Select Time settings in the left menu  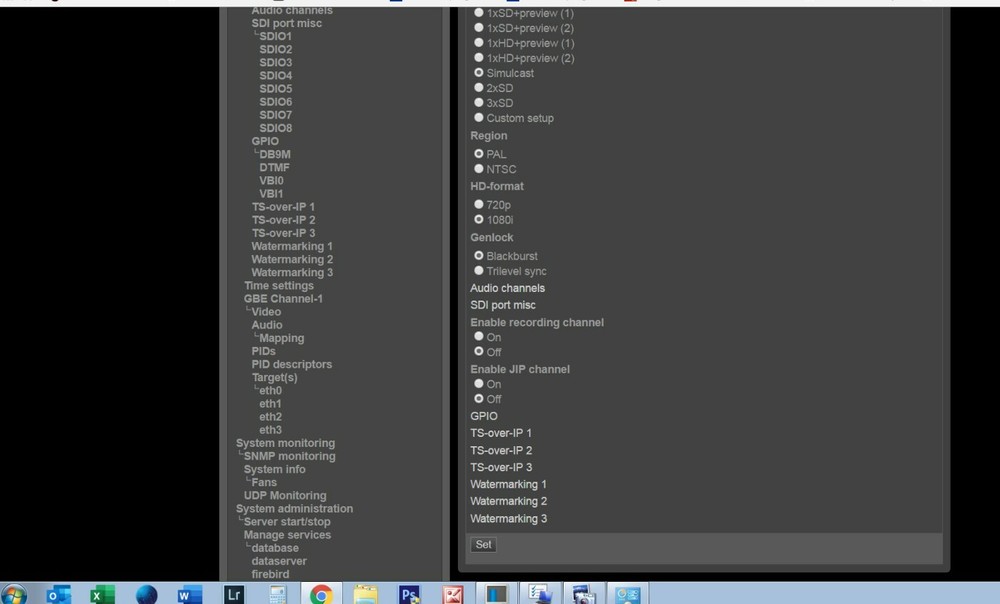click(x=278, y=285)
